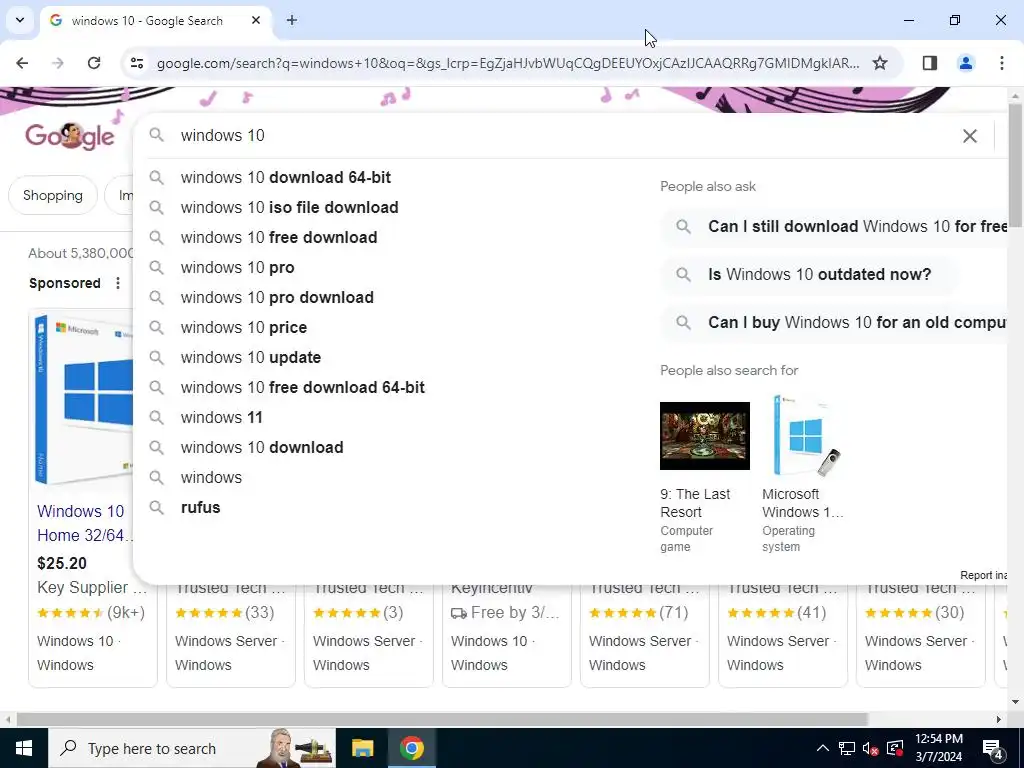Open Chrome side panel icon
The width and height of the screenshot is (1024, 768).
point(930,63)
